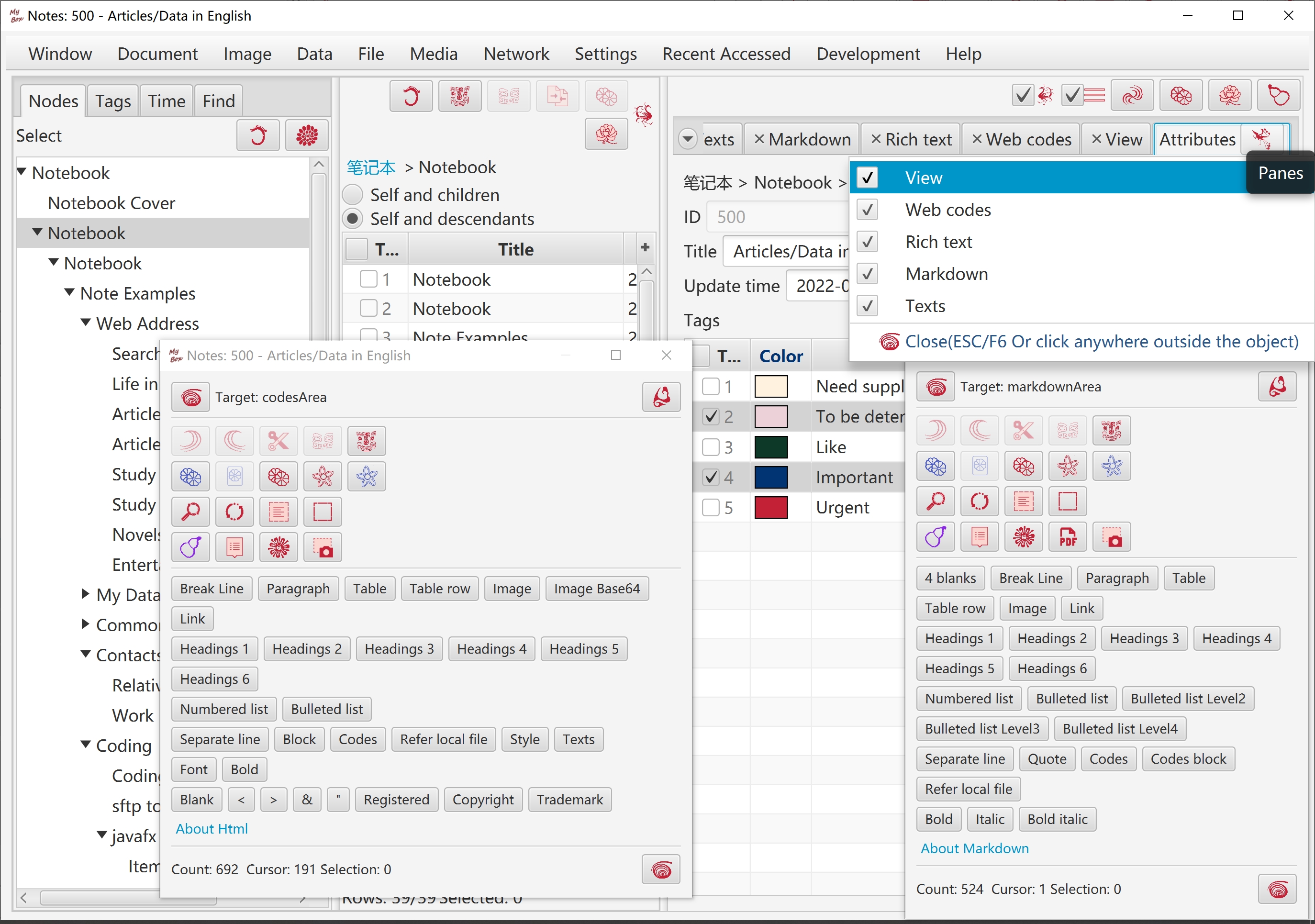The width and height of the screenshot is (1315, 924).
Task: Uncheck the 'To be determined' tag checkbox
Action: 711,416
